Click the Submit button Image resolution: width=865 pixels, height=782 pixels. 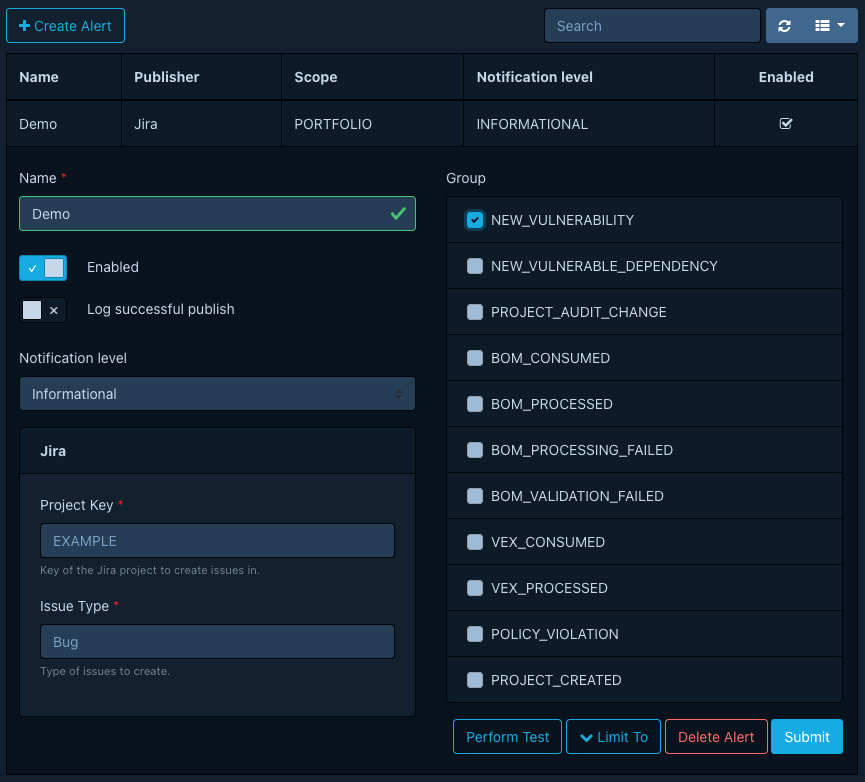807,736
